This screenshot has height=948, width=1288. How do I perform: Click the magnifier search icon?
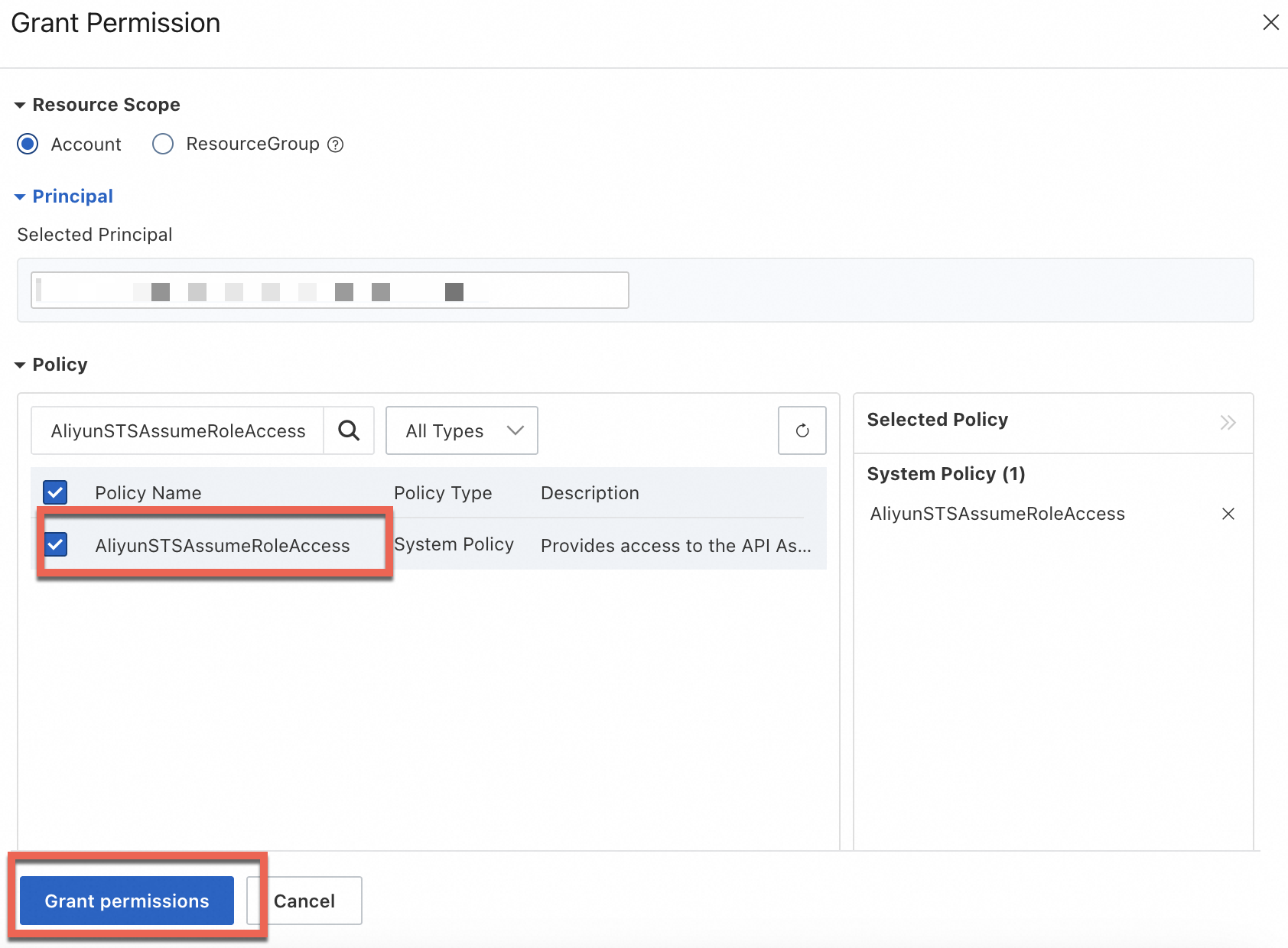[349, 430]
